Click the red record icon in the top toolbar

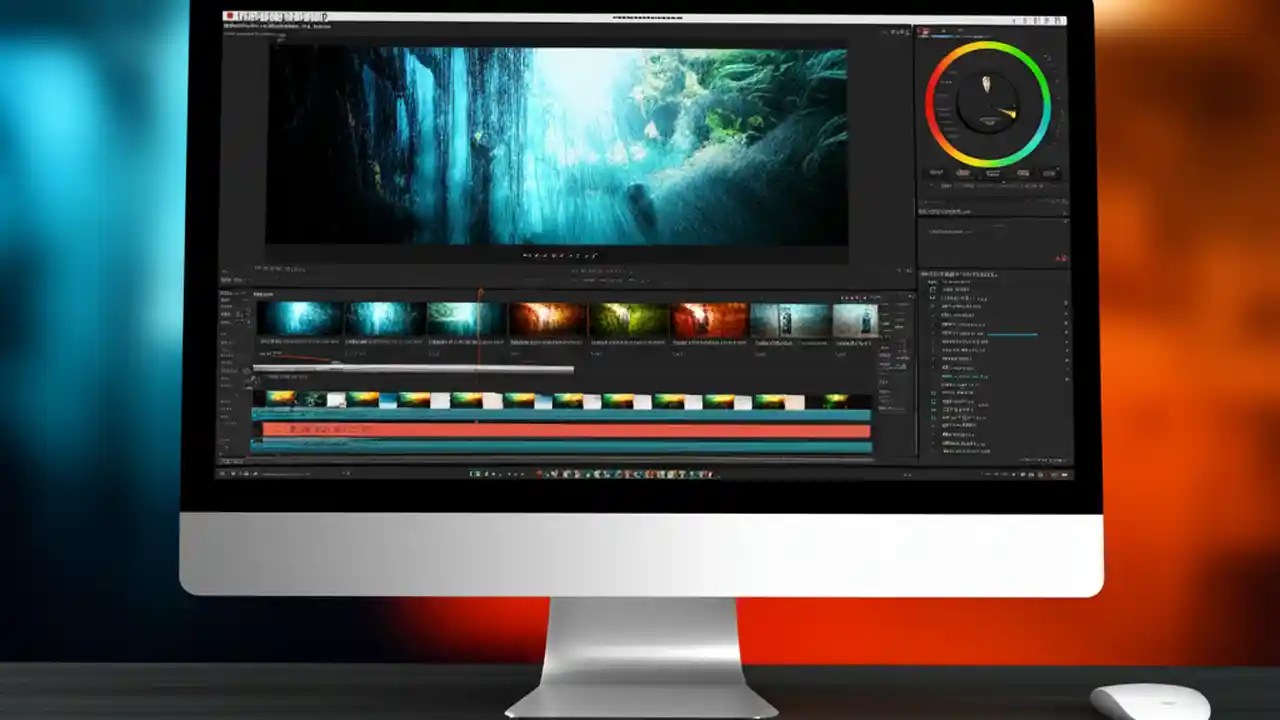click(228, 16)
